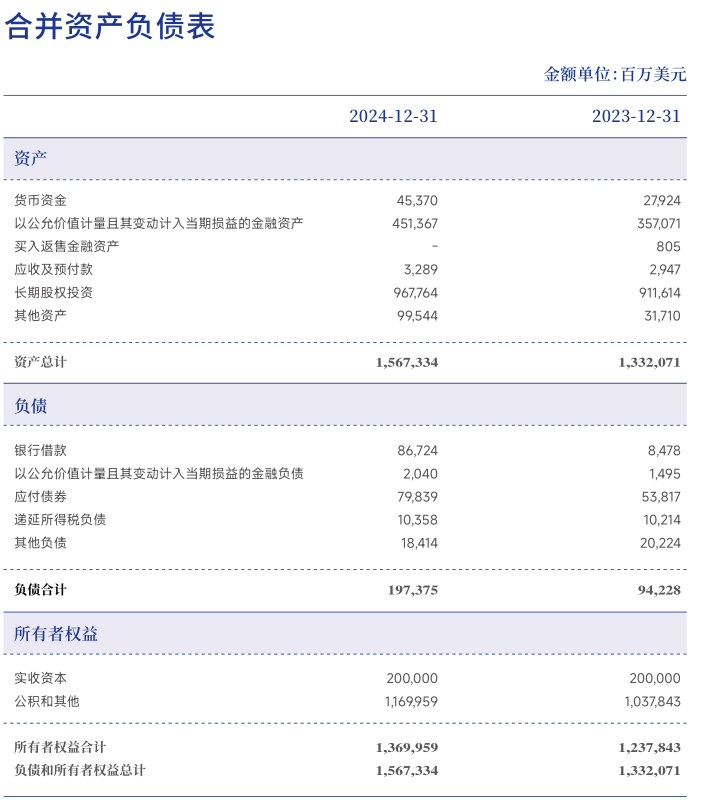This screenshot has width=701, height=809.
Task: Select the 197,375 total liabilities value
Action: [x=412, y=590]
